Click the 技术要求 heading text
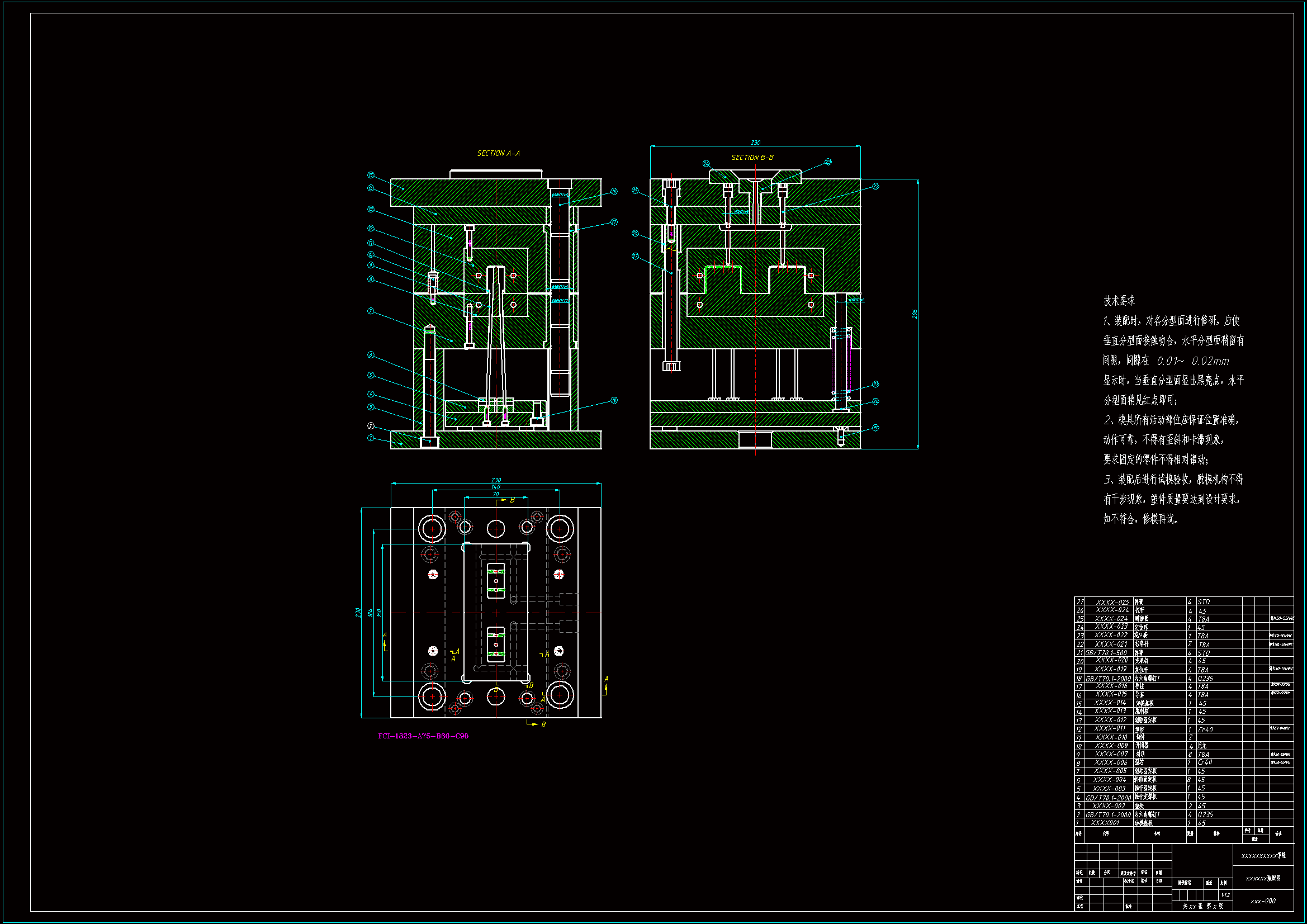Viewport: 1307px width, 924px height. click(x=1119, y=301)
